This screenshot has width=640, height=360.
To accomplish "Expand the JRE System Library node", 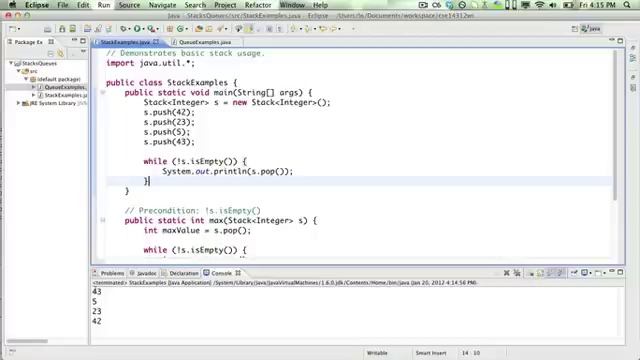I will [x=18, y=103].
